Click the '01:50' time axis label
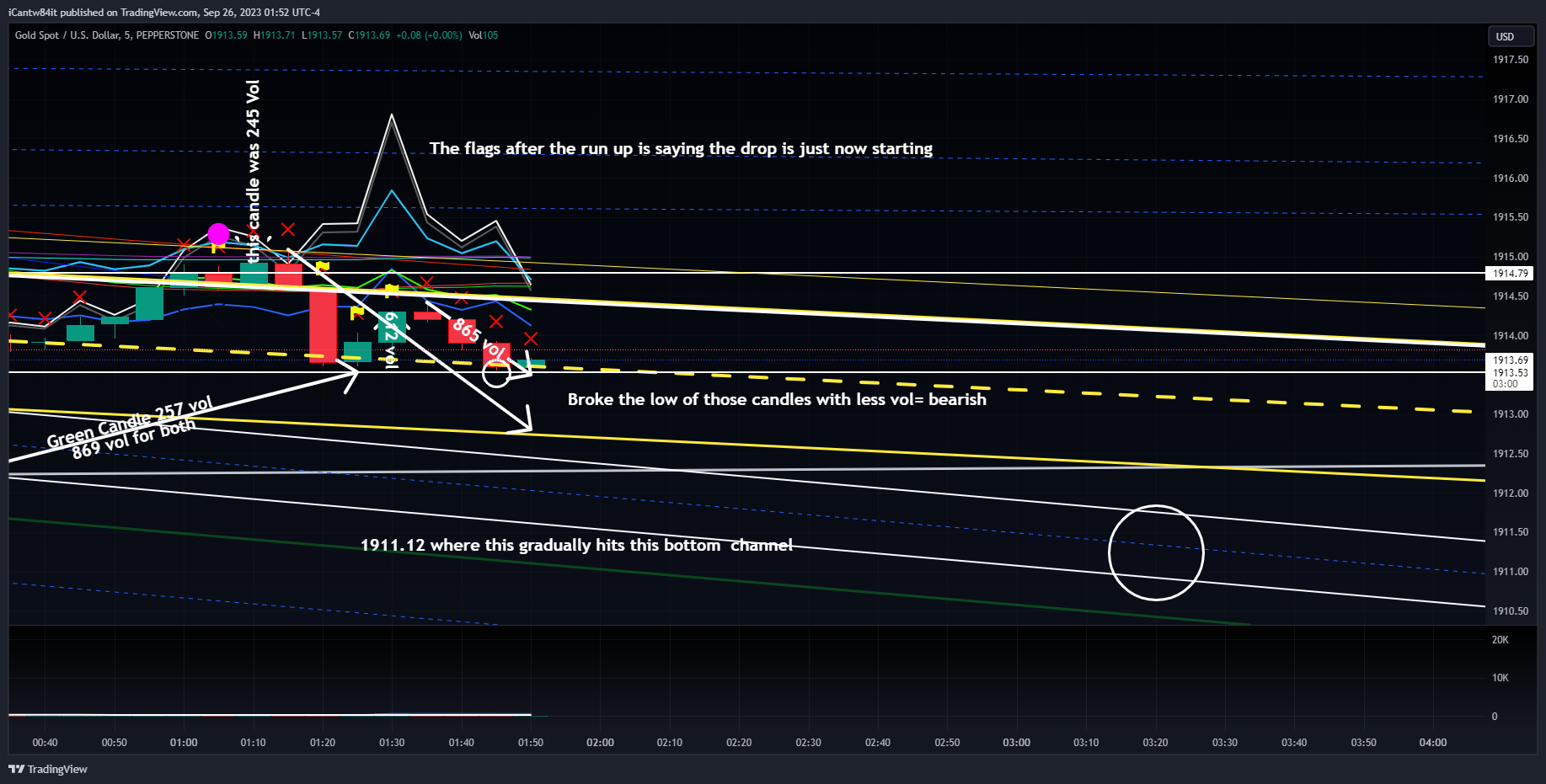The width and height of the screenshot is (1546, 784). point(531,743)
